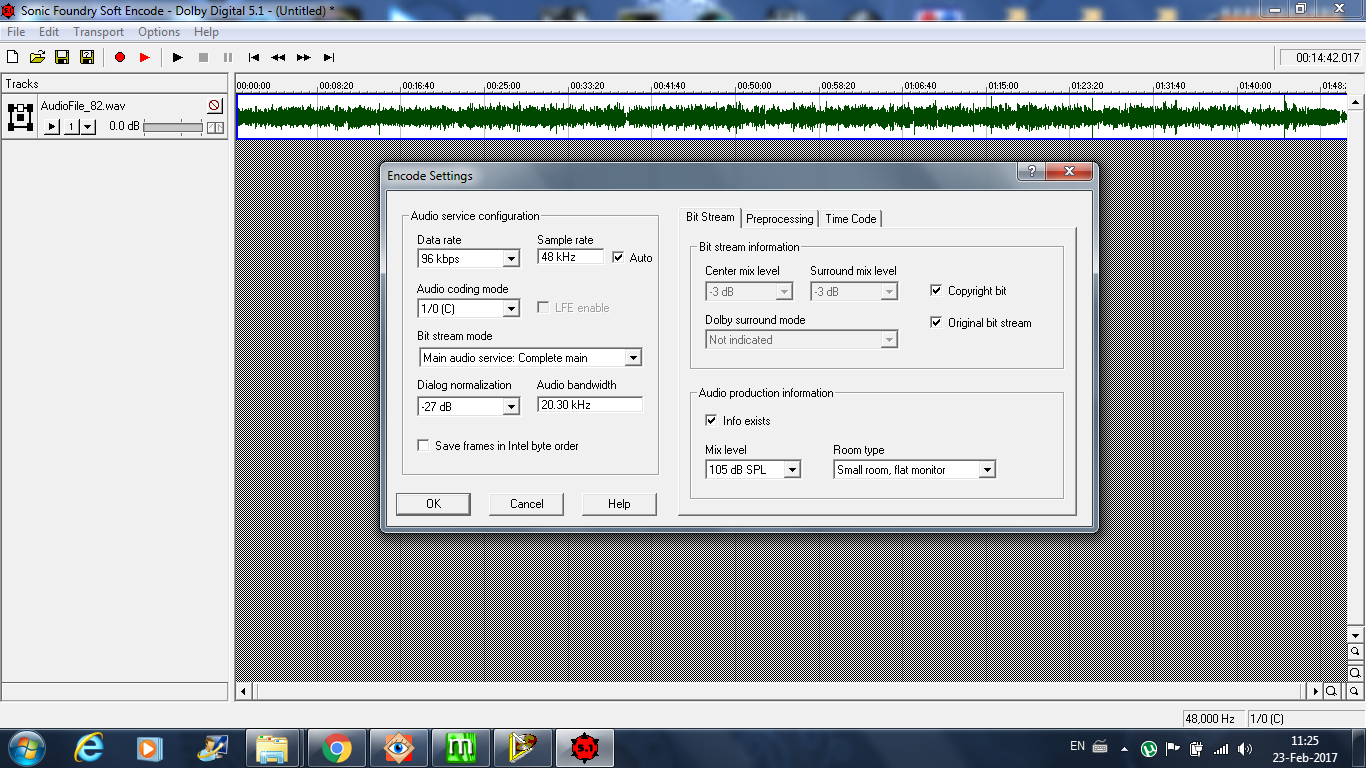Click the horizontal scrollbar right arrow
The width and height of the screenshot is (1366, 768).
point(1316,691)
